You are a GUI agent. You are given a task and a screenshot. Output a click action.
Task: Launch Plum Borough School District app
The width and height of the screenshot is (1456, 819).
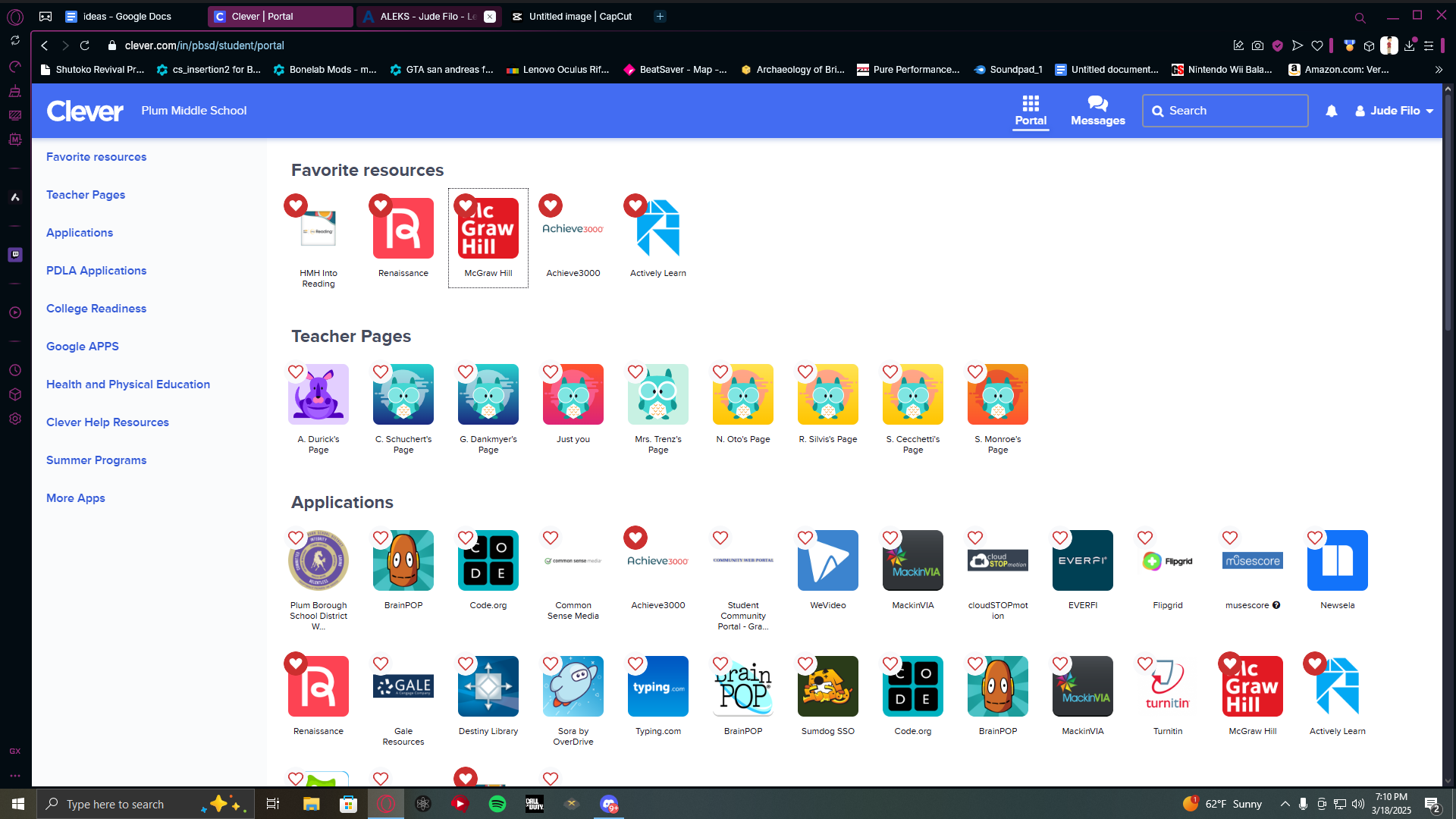(318, 560)
